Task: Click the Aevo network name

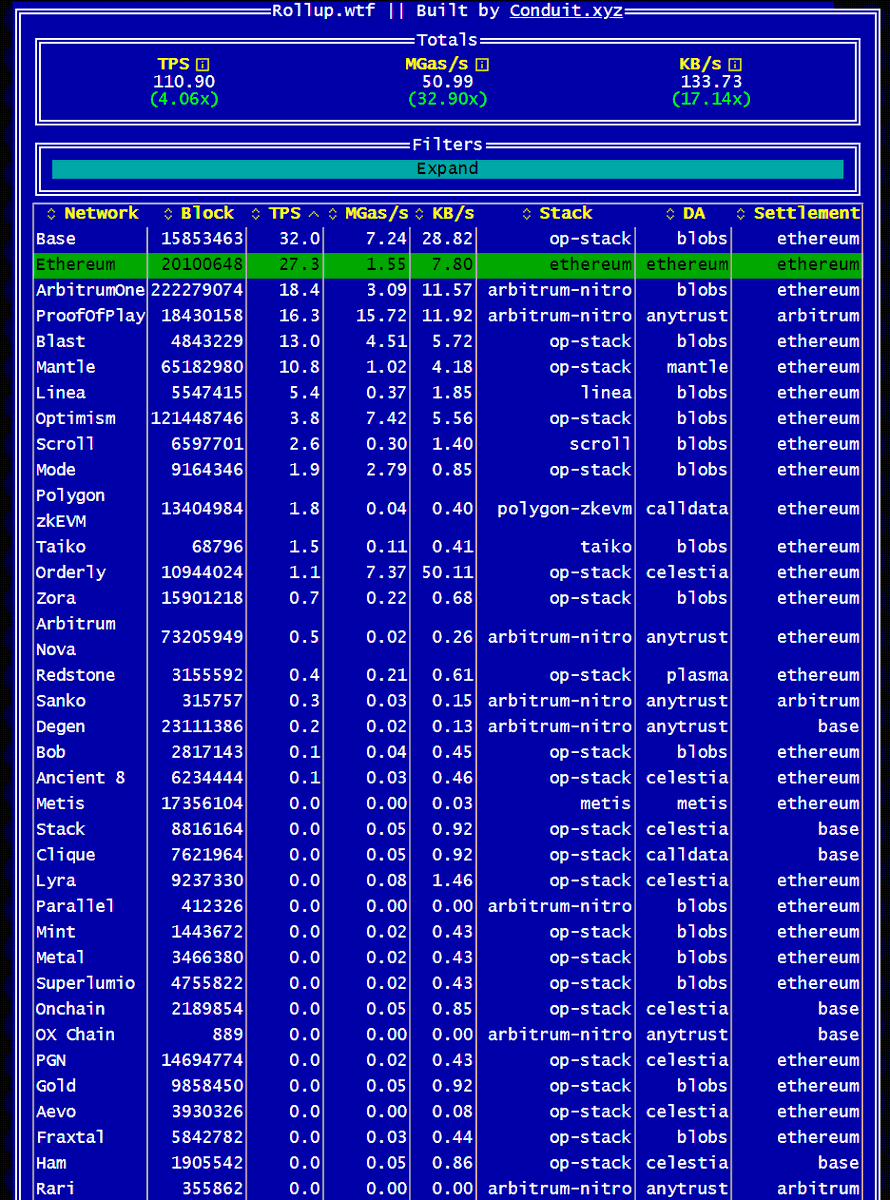Action: click(x=55, y=1112)
